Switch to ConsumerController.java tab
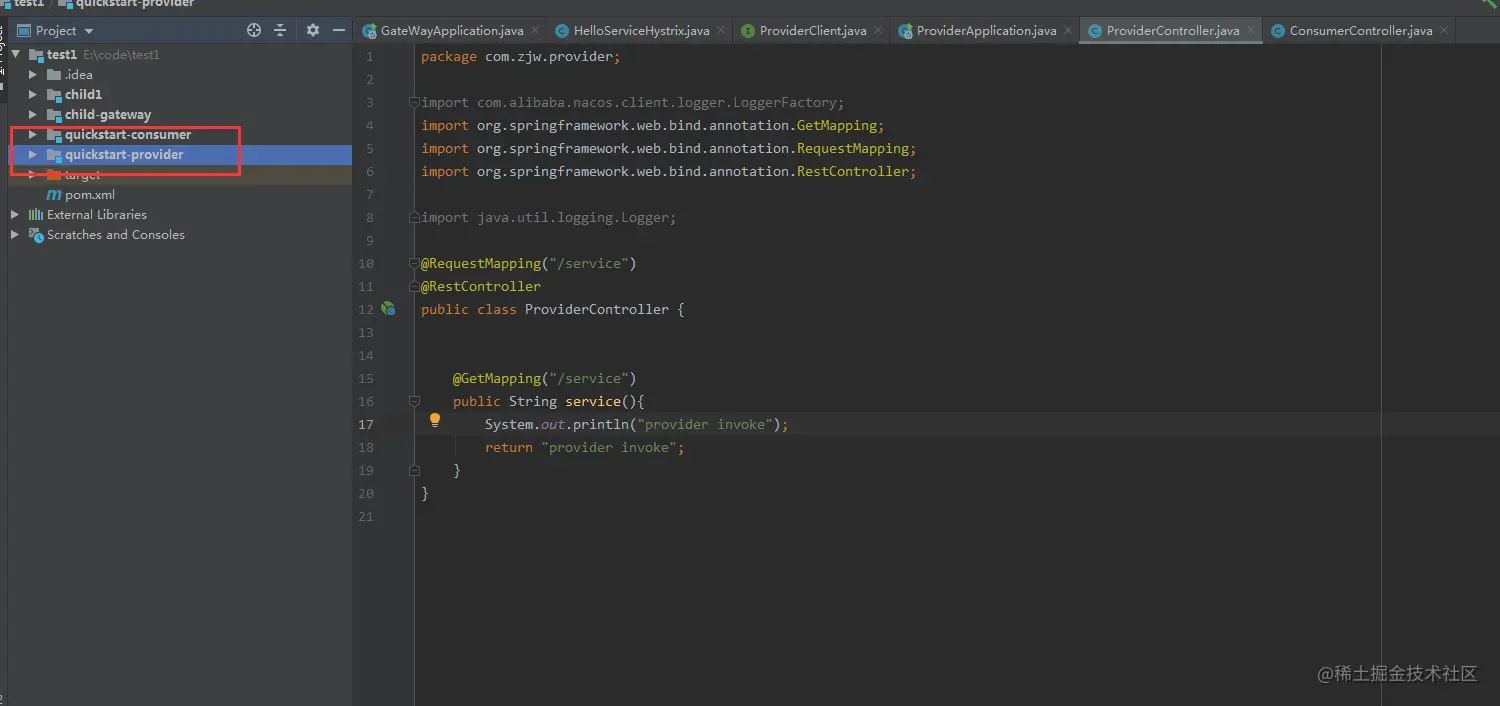Viewport: 1500px width, 706px height. pos(1361,31)
